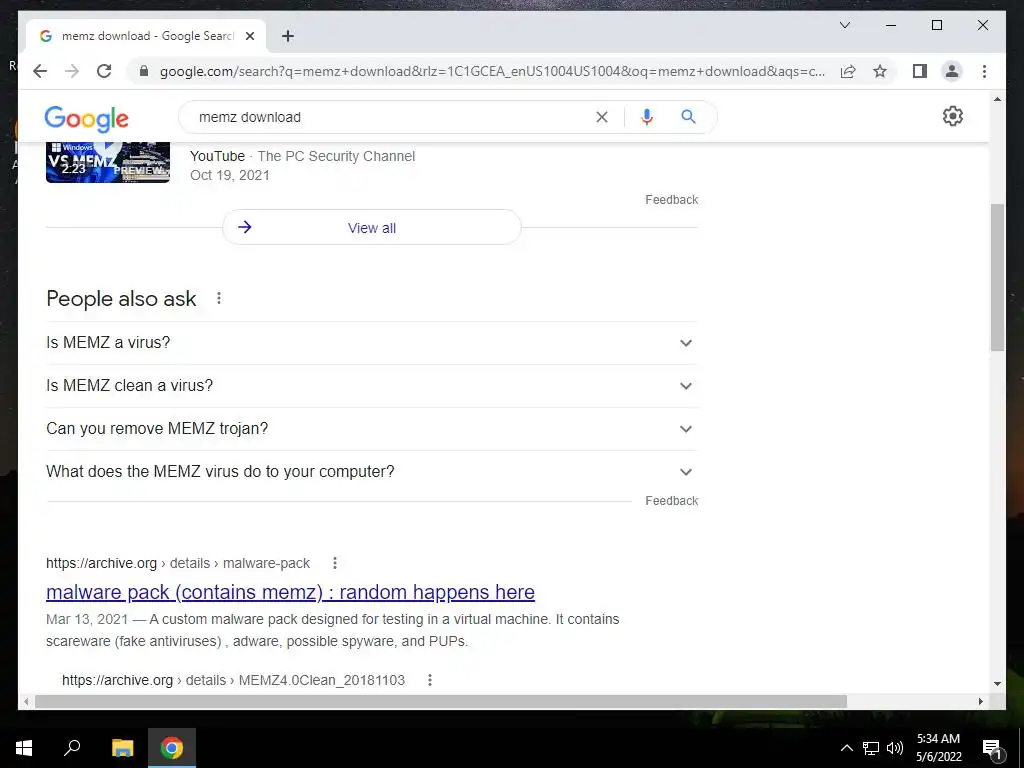The width and height of the screenshot is (1024, 768).
Task: Open File Explorer from taskbar
Action: [122, 748]
